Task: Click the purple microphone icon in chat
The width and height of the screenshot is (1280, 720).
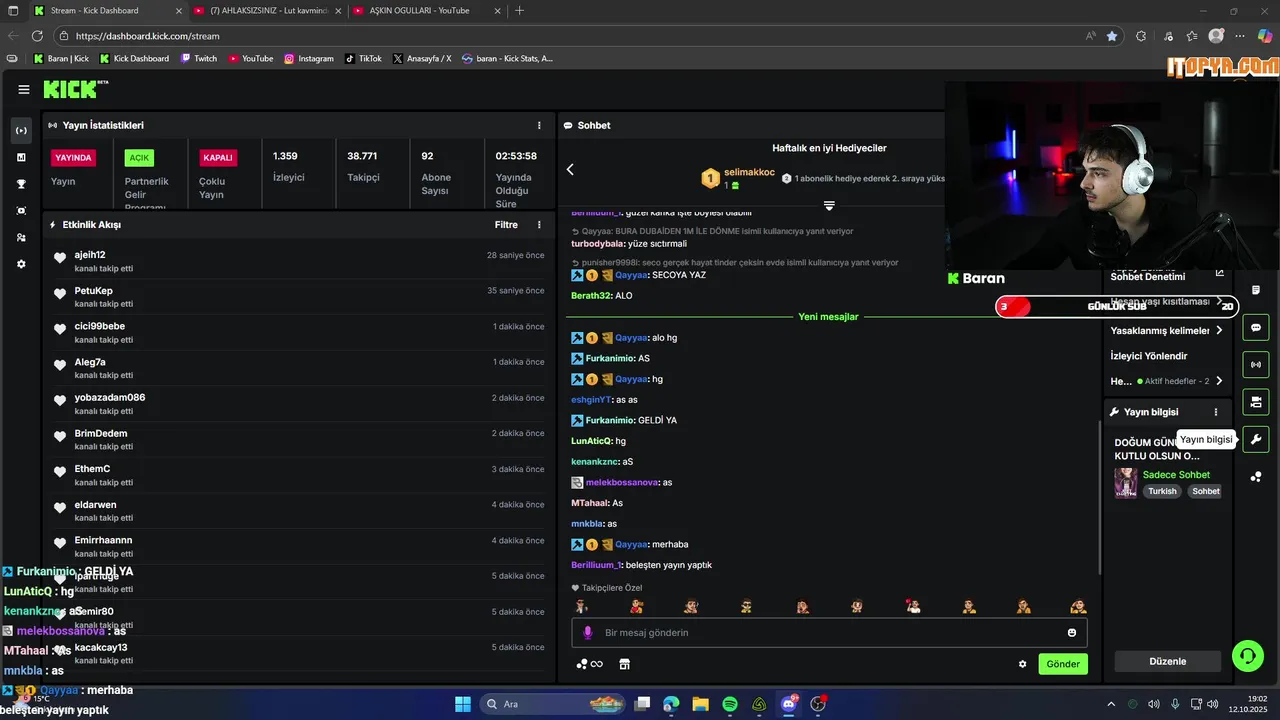Action: (x=588, y=633)
